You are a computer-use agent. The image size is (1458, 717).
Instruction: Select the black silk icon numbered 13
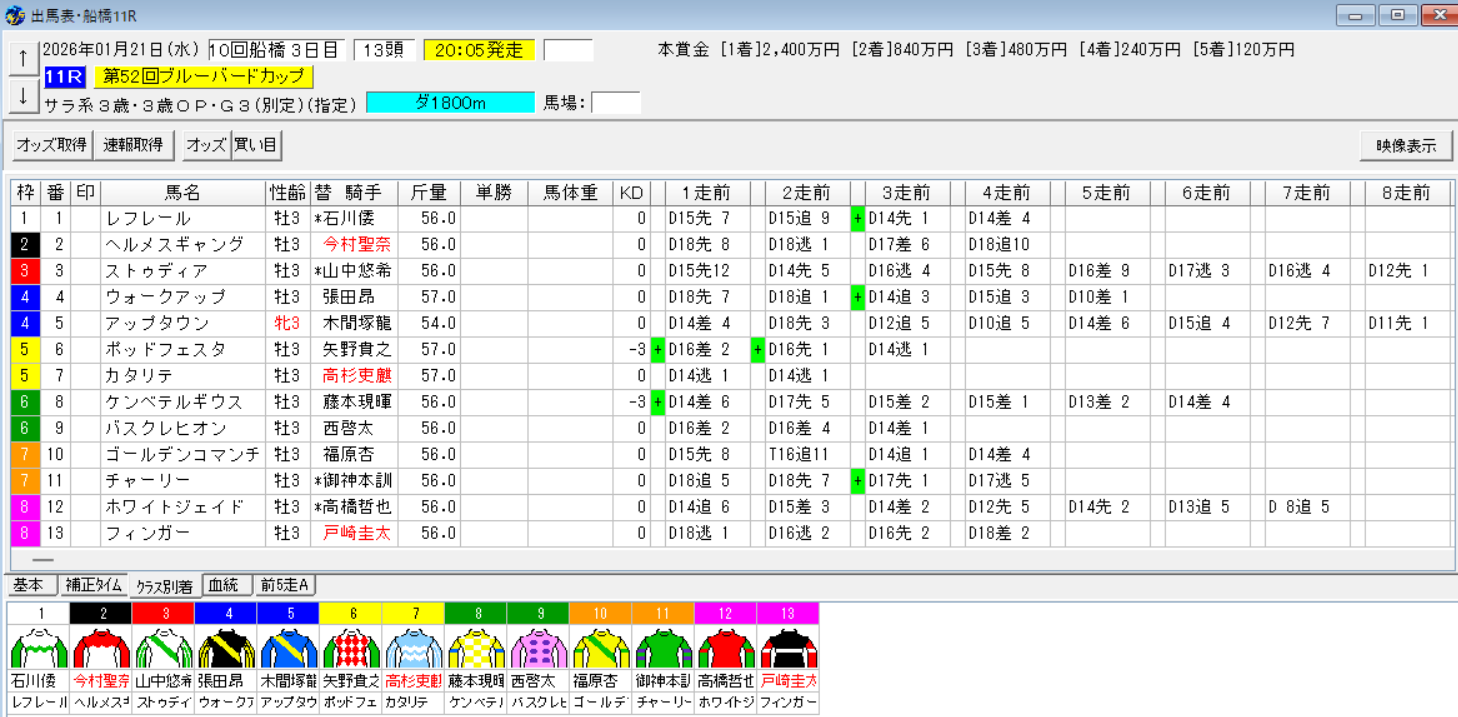[x=788, y=647]
